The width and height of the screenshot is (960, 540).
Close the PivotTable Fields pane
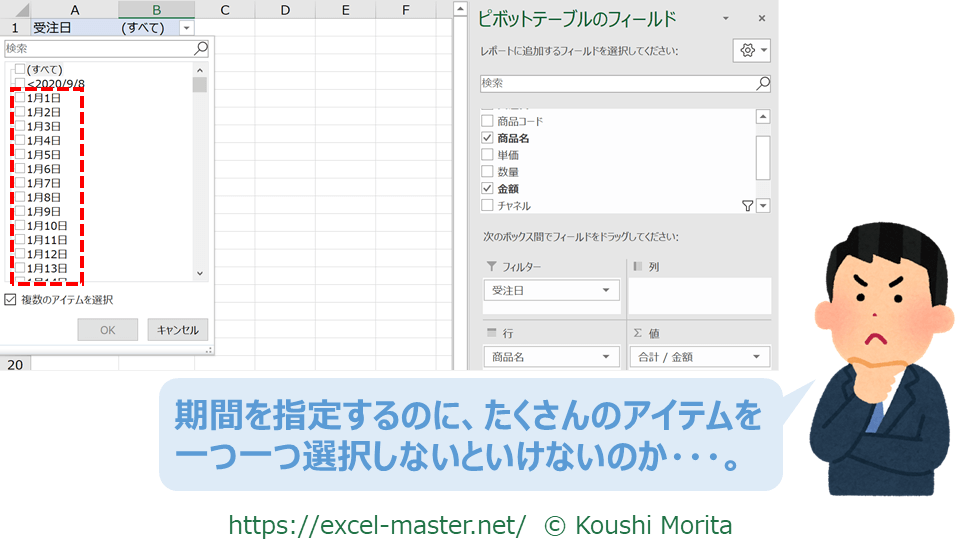(761, 19)
